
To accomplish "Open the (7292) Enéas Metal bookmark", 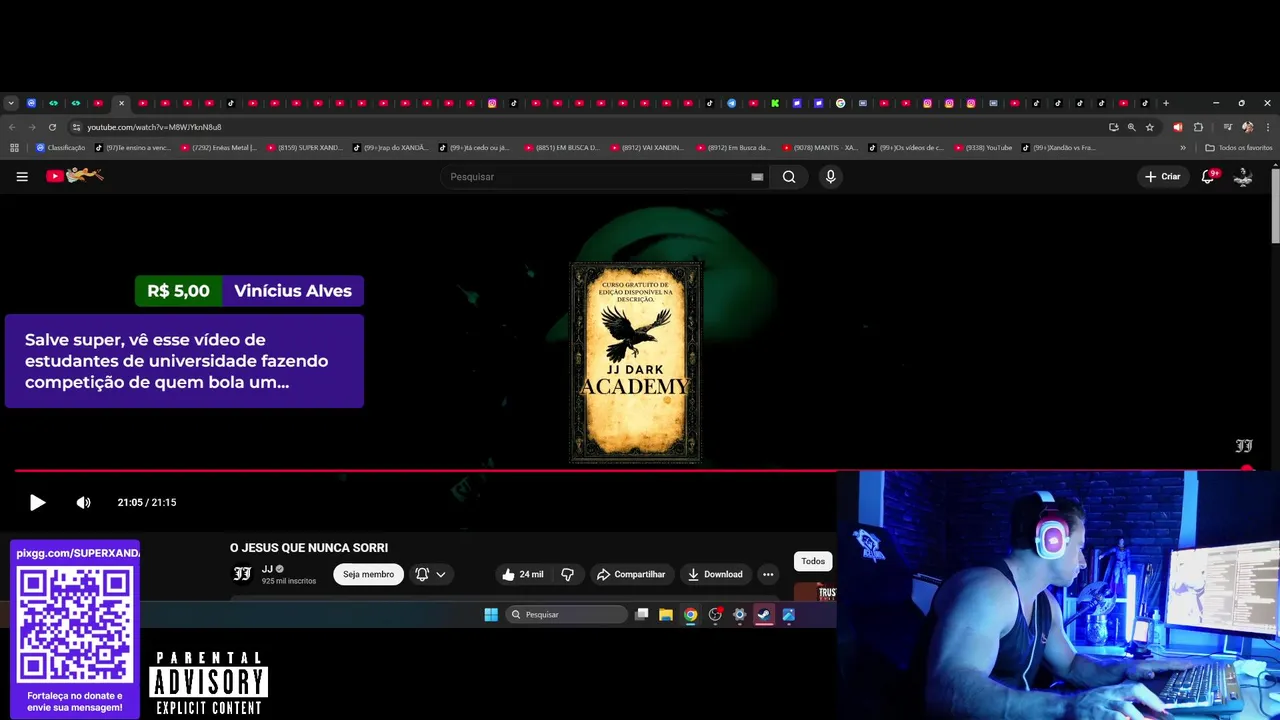I will 219,148.
